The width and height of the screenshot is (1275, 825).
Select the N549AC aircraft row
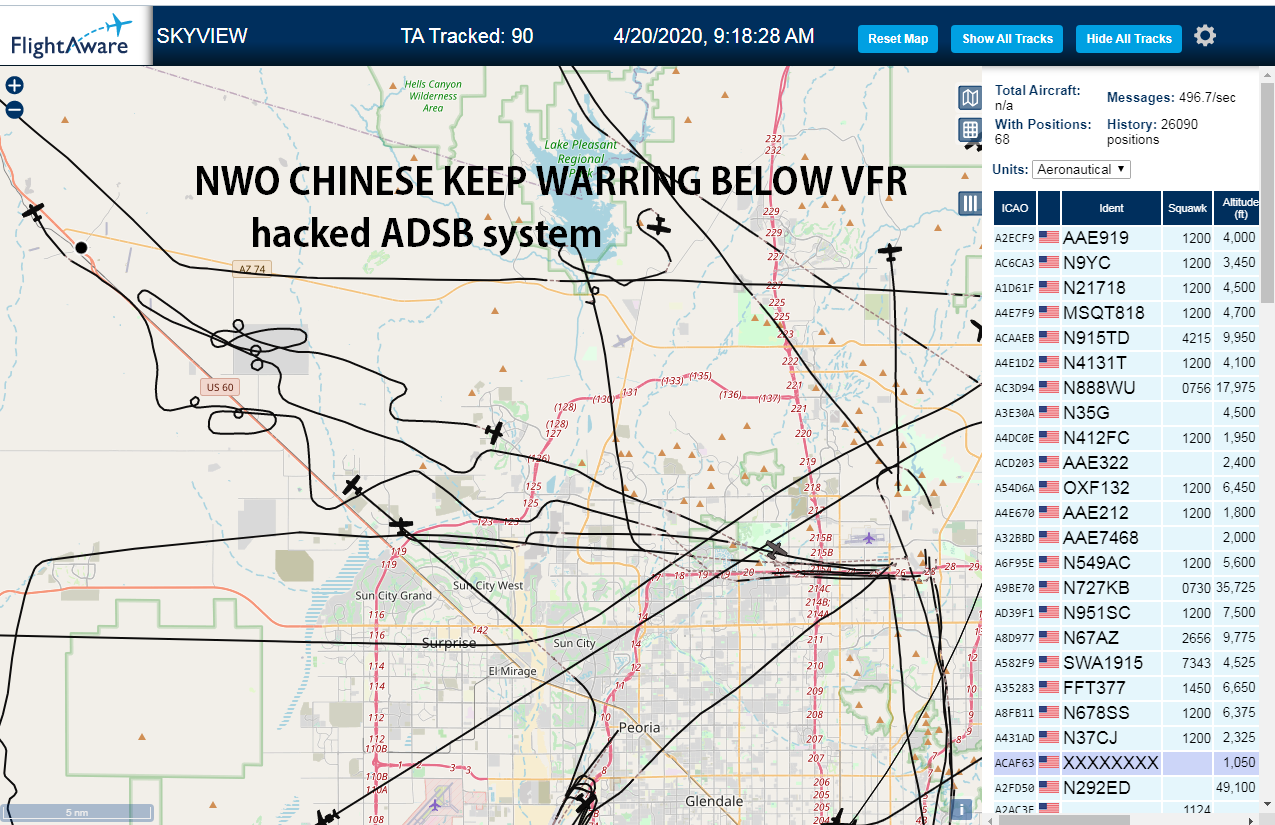click(1126, 563)
